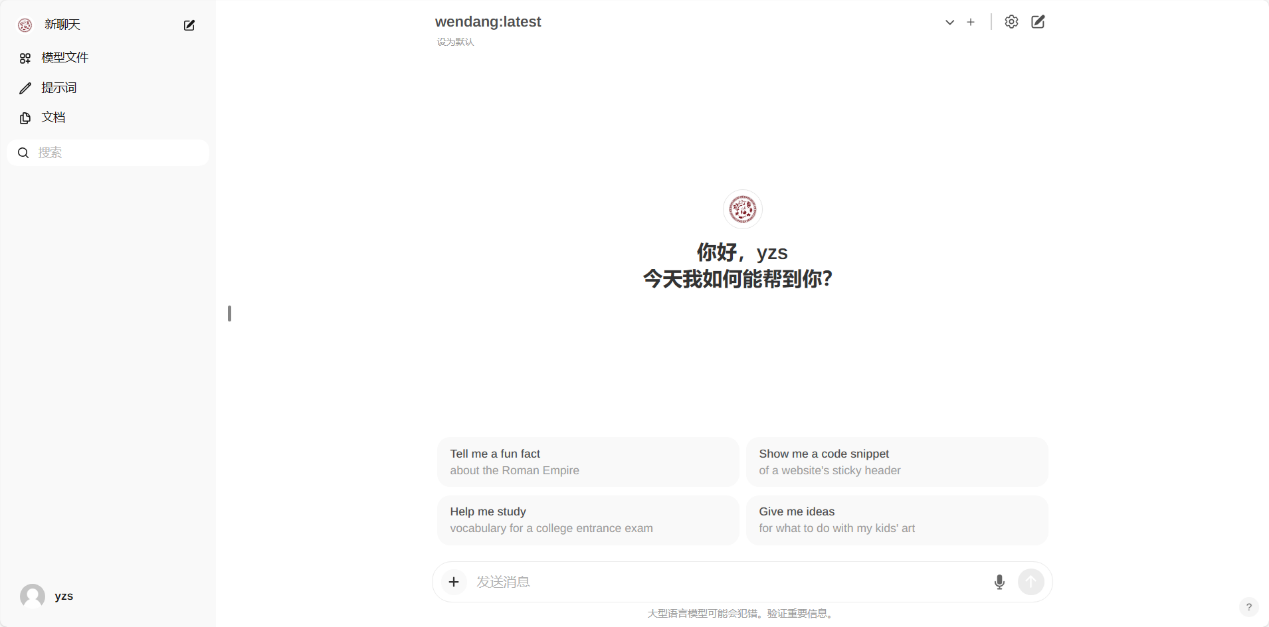
Task: Focus the 发送消息 message input
Action: [x=730, y=582]
